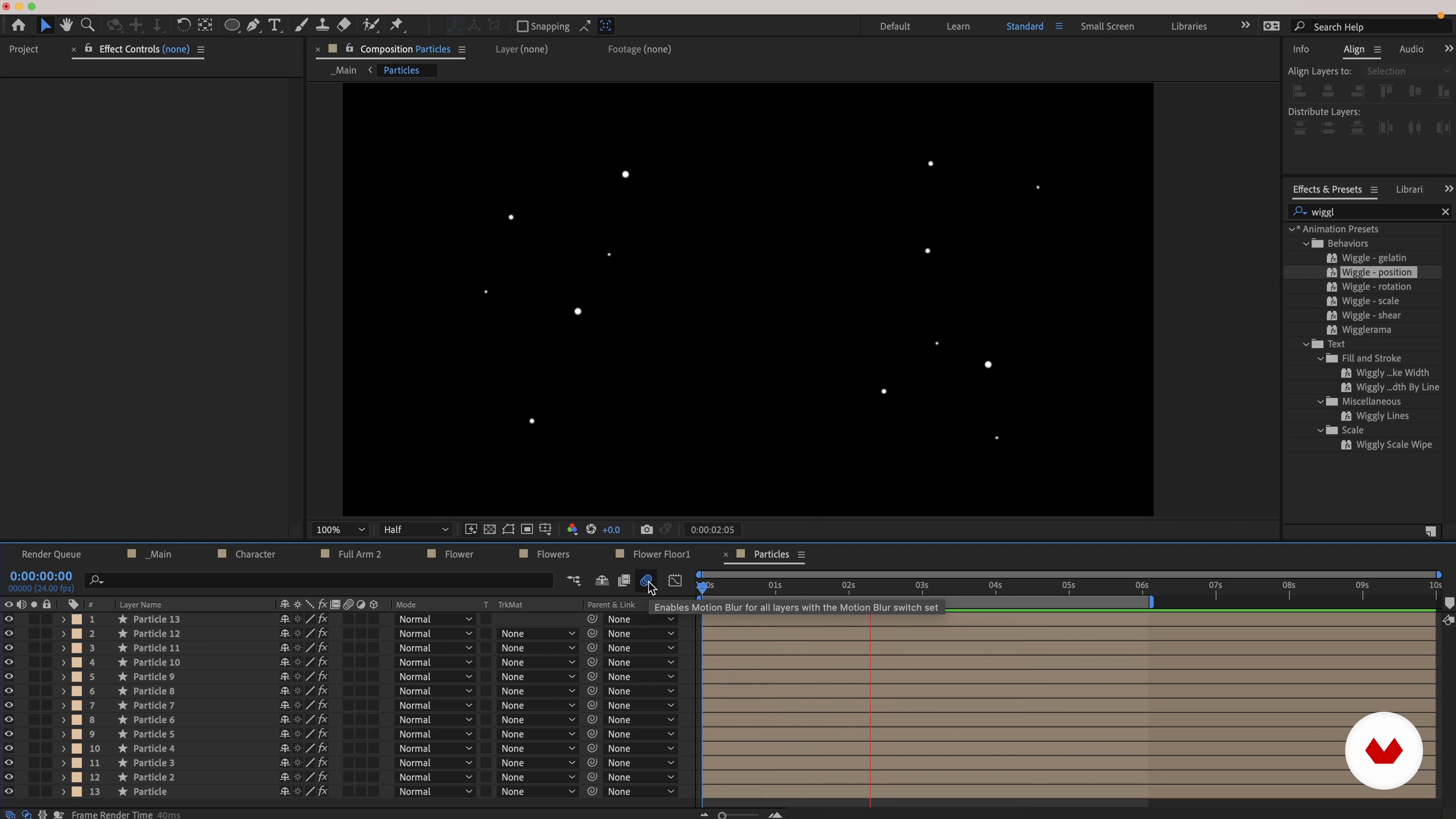Select the Clone Stamp tool
The height and width of the screenshot is (819, 1456).
[322, 25]
